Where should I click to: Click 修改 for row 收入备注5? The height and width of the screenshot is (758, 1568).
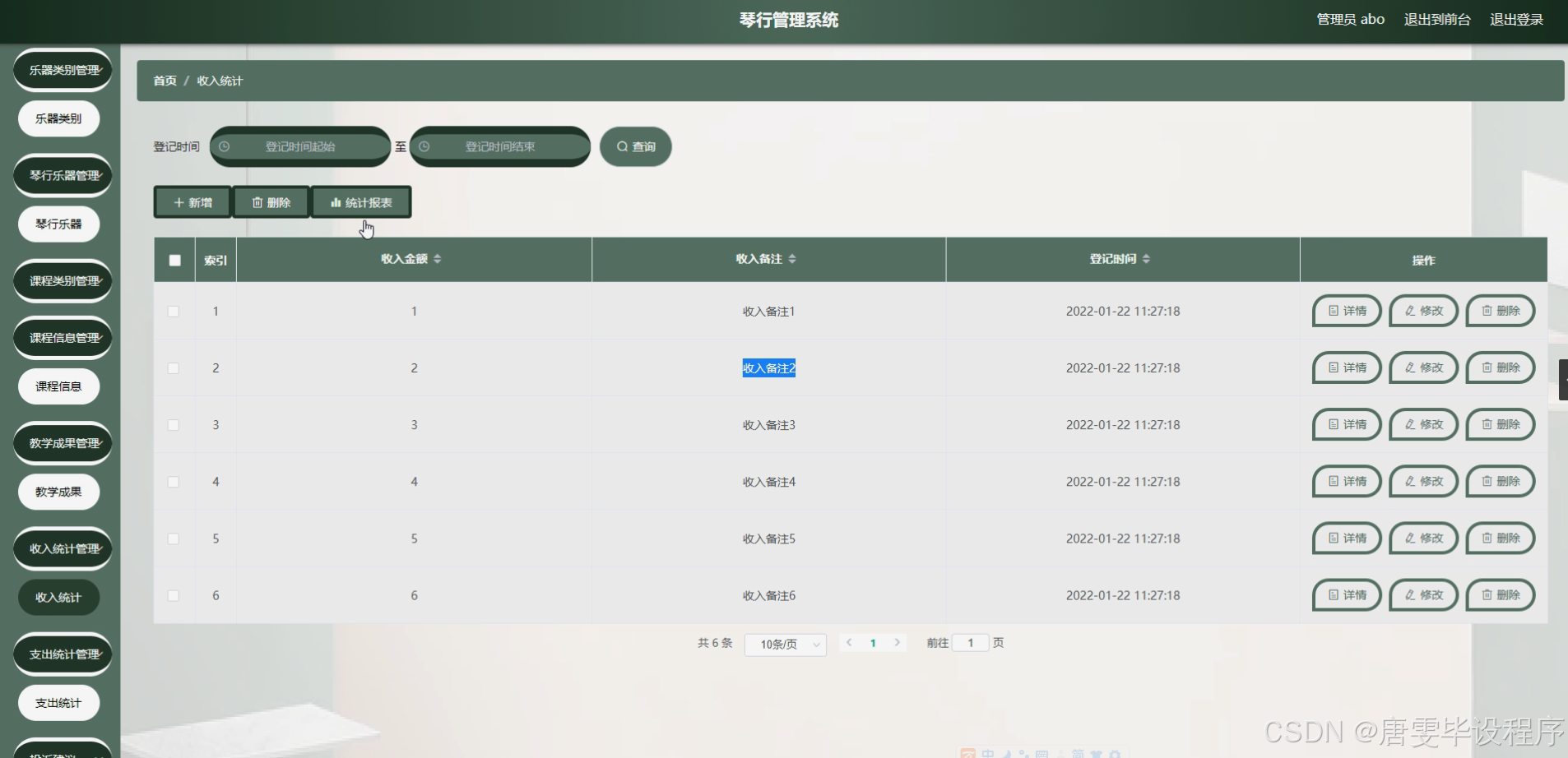coord(1423,538)
